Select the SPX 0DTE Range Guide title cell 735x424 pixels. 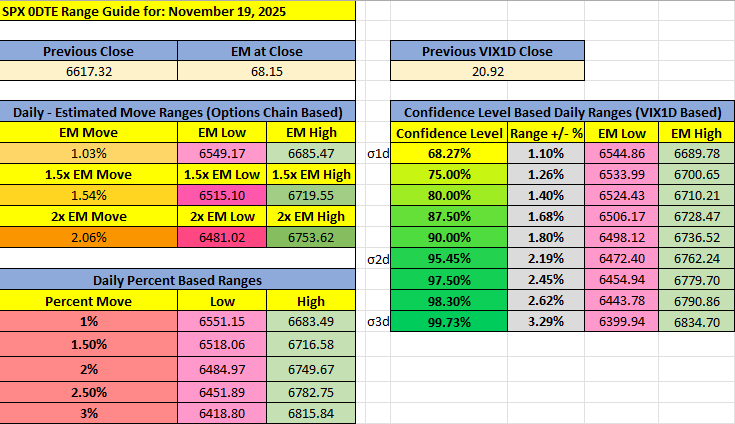tap(177, 11)
